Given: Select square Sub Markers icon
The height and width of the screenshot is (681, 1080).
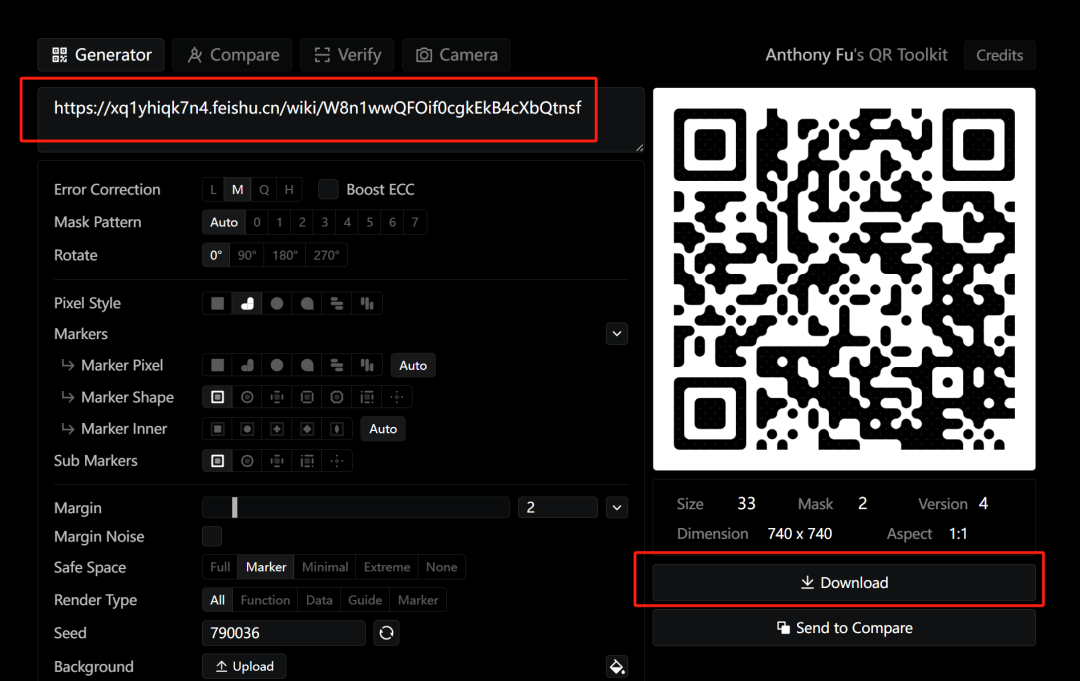Looking at the screenshot, I should [x=218, y=461].
